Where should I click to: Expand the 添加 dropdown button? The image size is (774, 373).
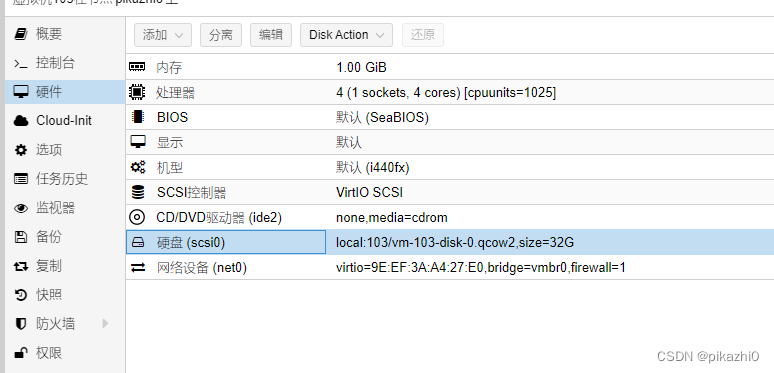[x=163, y=35]
